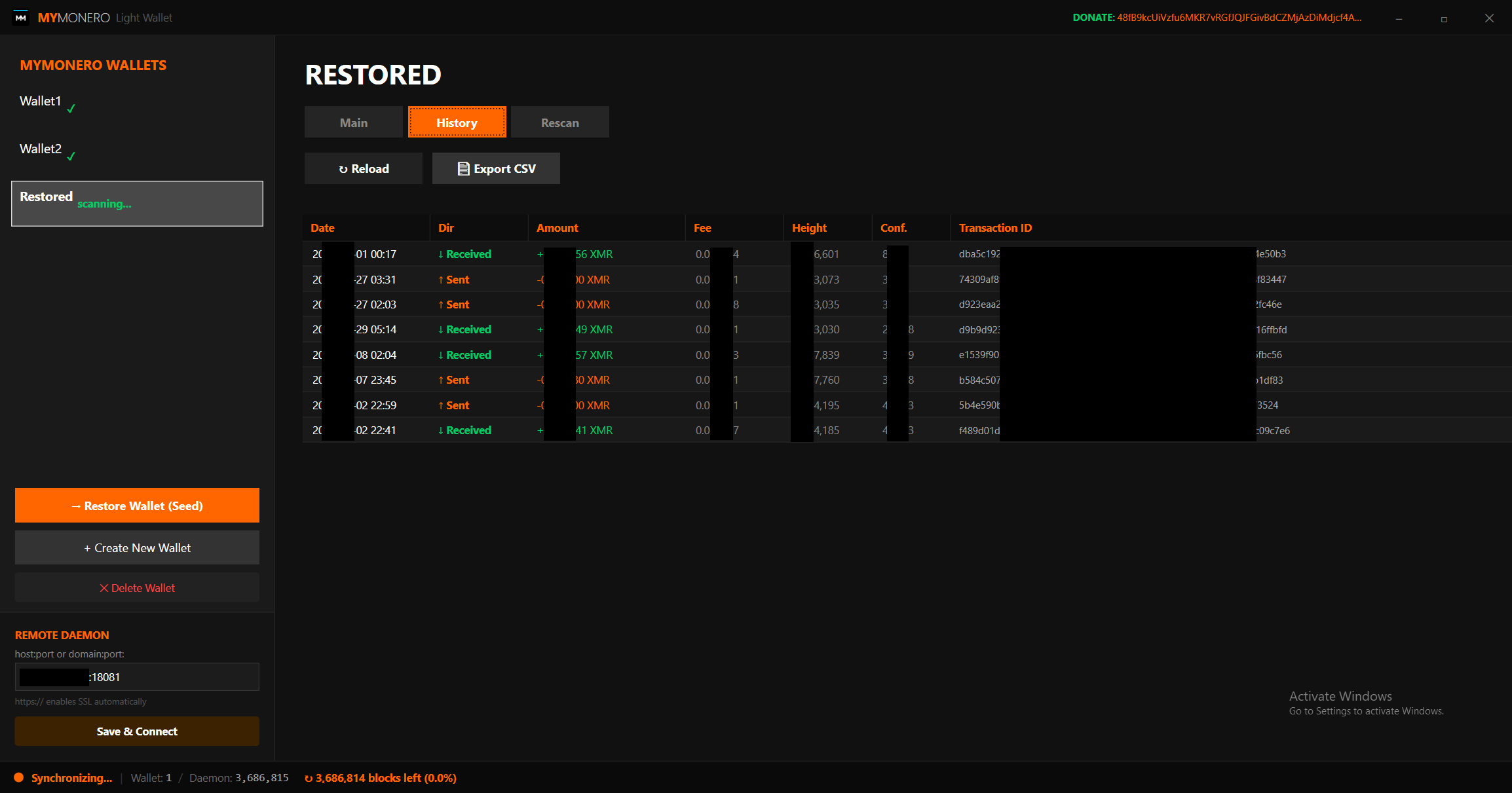Viewport: 1512px width, 793px height.
Task: Click the MyMonero logo icon in title bar
Action: click(21, 18)
